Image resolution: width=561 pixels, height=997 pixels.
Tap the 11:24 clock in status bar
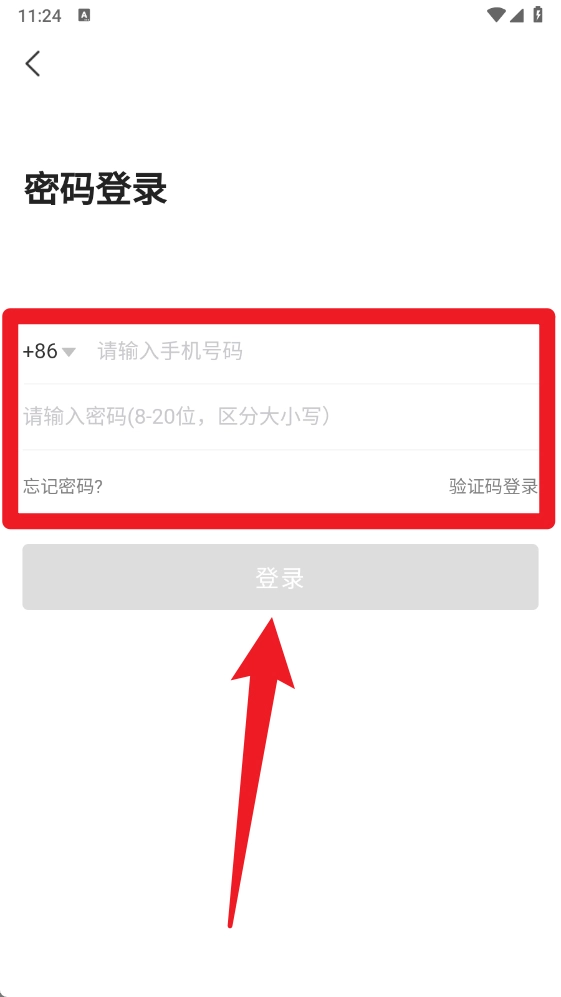(39, 16)
